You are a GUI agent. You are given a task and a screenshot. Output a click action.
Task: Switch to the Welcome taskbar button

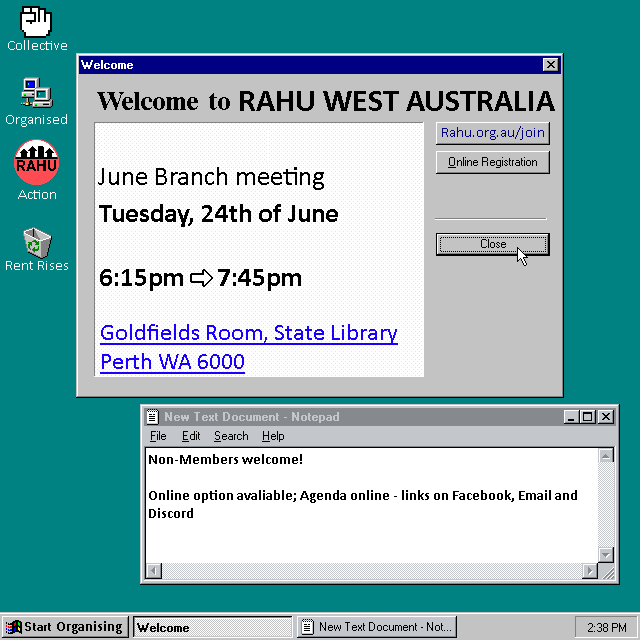[x=213, y=627]
